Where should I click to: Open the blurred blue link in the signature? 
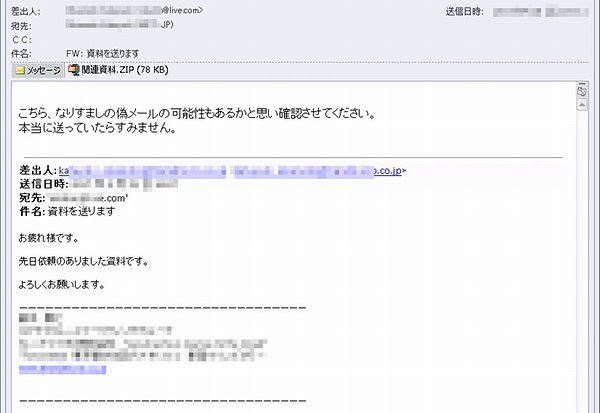[x=62, y=369]
